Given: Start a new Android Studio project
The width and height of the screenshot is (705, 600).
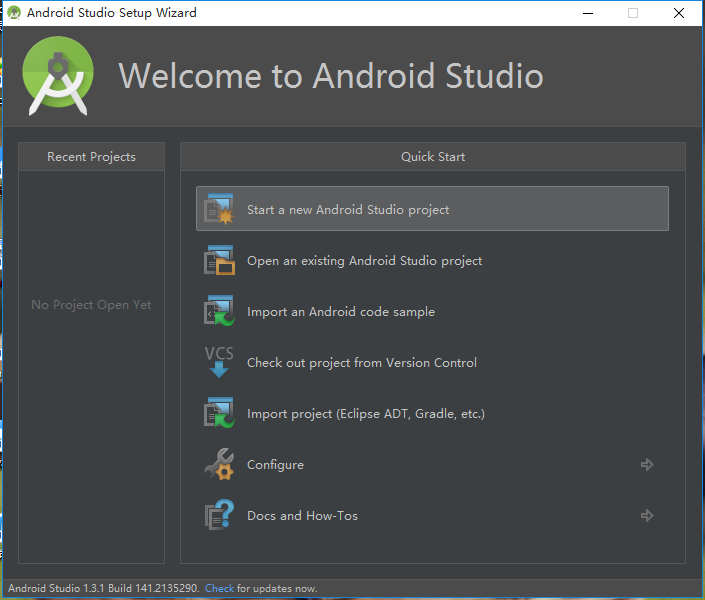Looking at the screenshot, I should click(x=432, y=209).
